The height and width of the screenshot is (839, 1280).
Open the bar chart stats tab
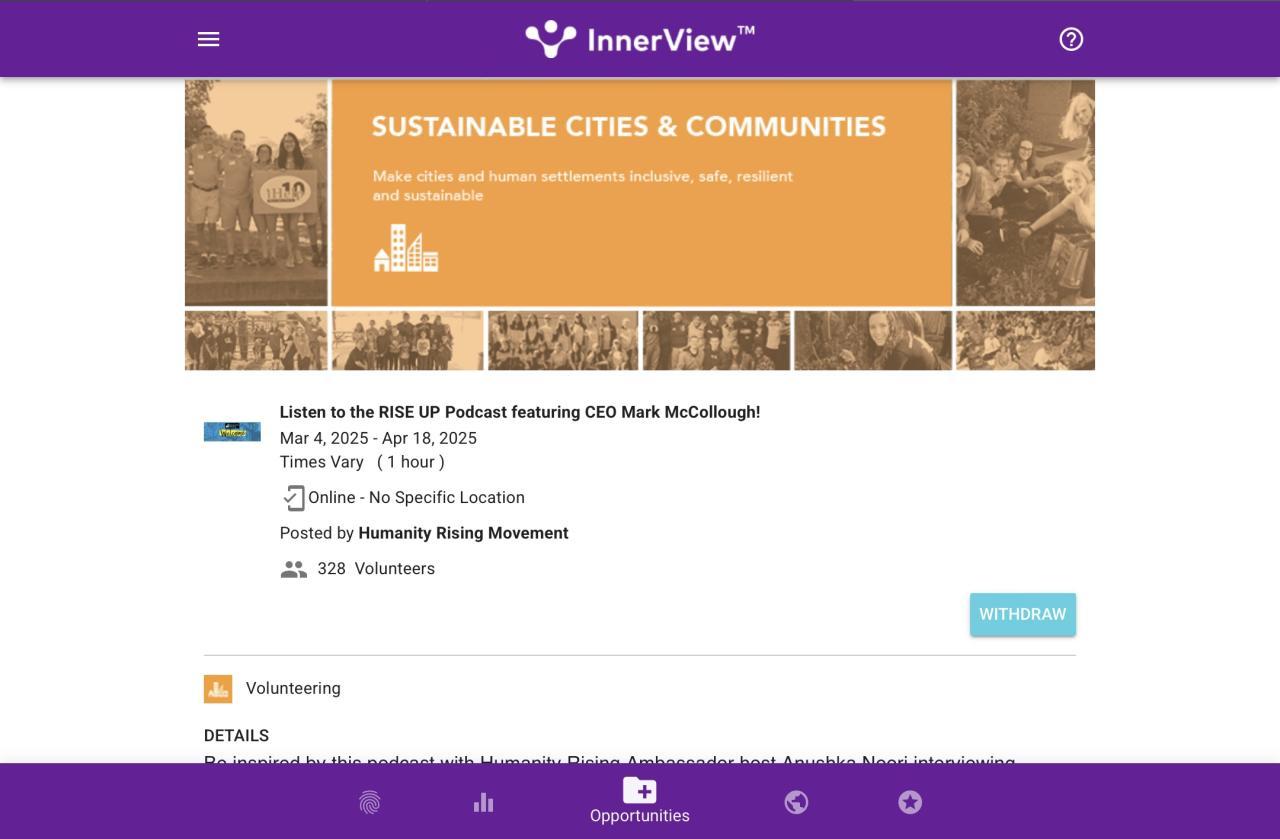[x=484, y=802]
